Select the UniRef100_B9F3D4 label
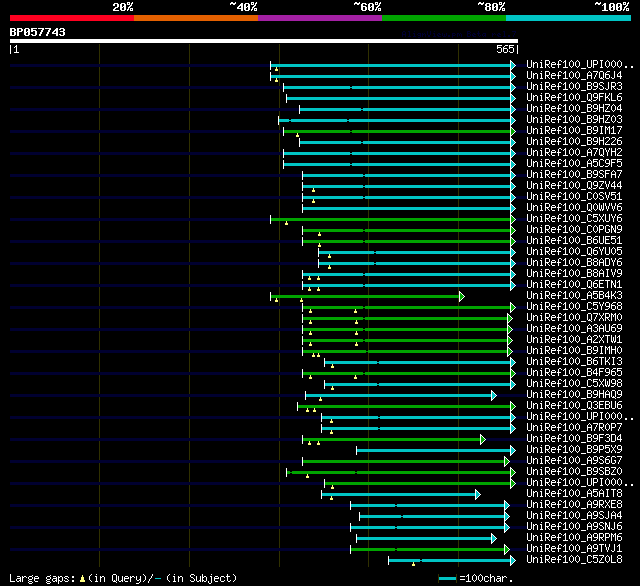Screen dimensions: 640x586 click(x=574, y=439)
